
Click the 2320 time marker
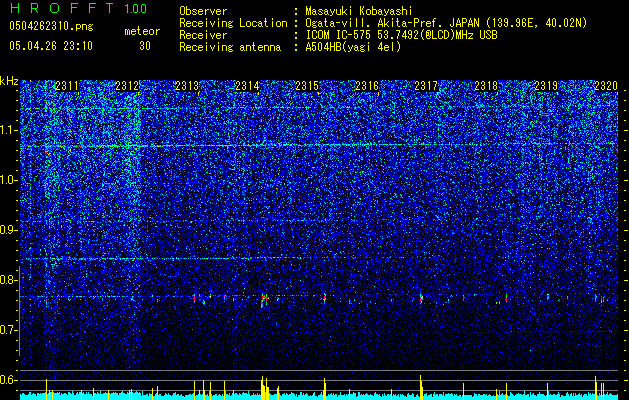[x=606, y=86]
